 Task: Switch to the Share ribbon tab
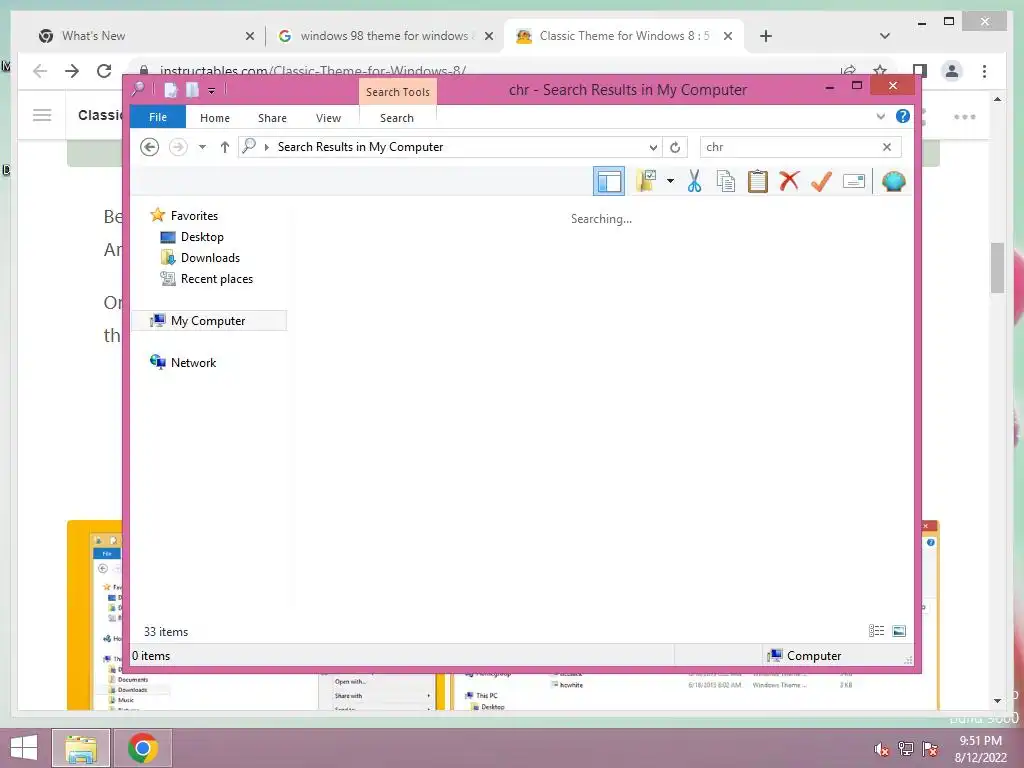tap(272, 118)
